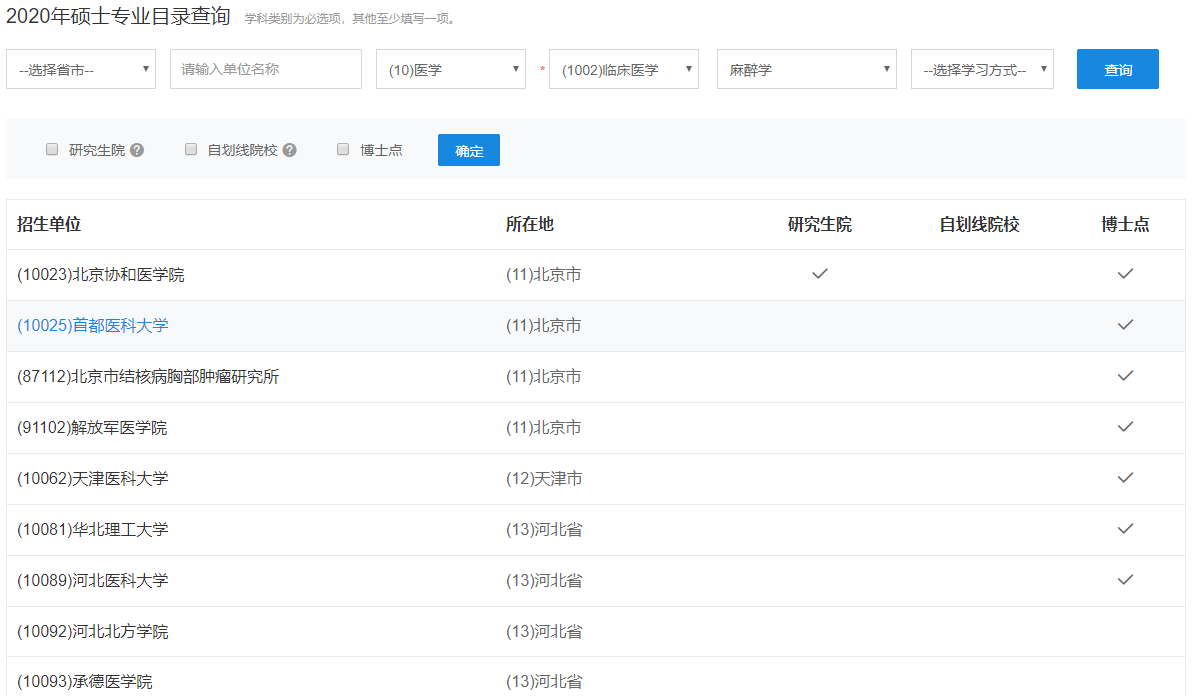
Task: Click the 所在地 column header
Action: pos(529,224)
